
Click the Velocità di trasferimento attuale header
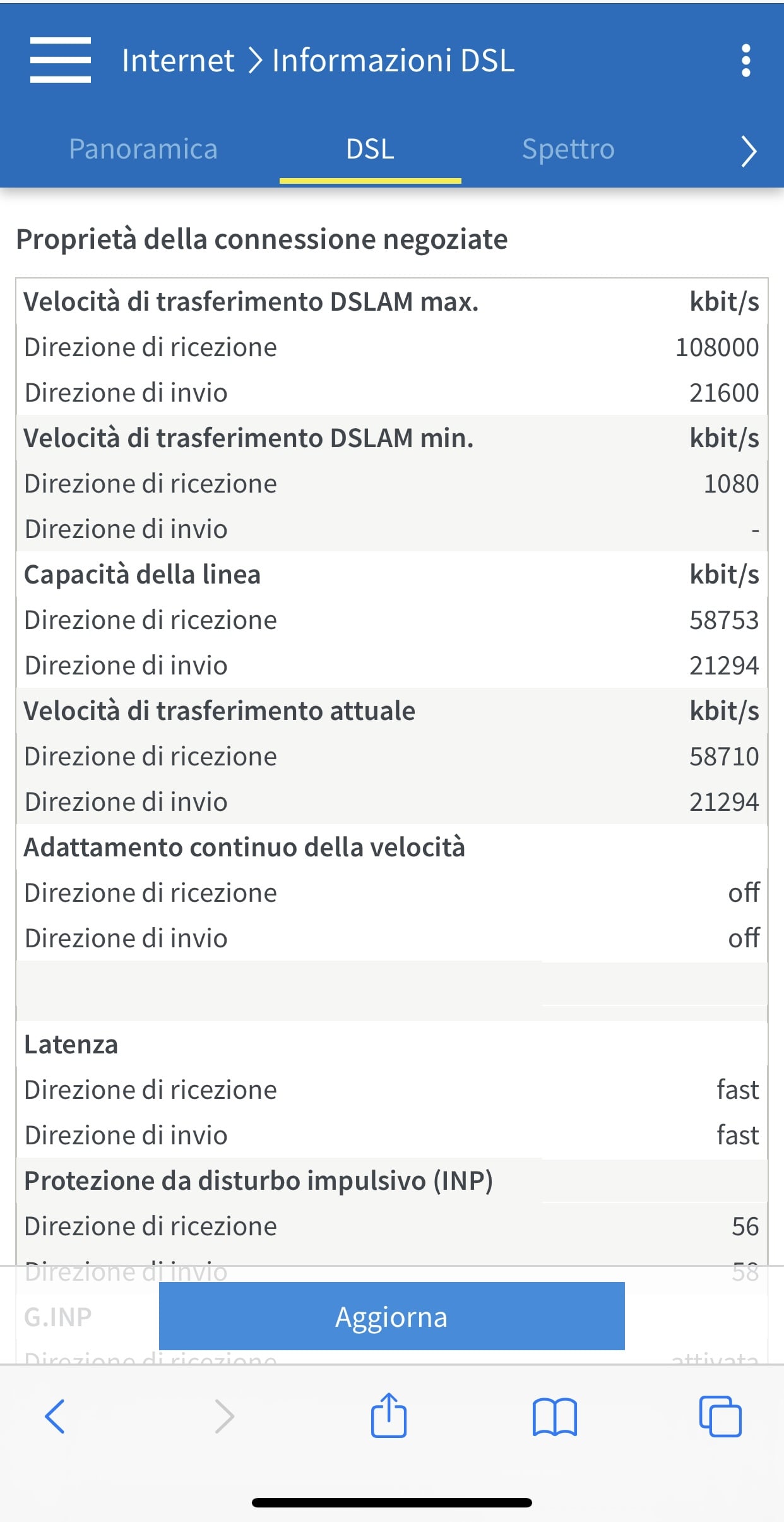[220, 711]
